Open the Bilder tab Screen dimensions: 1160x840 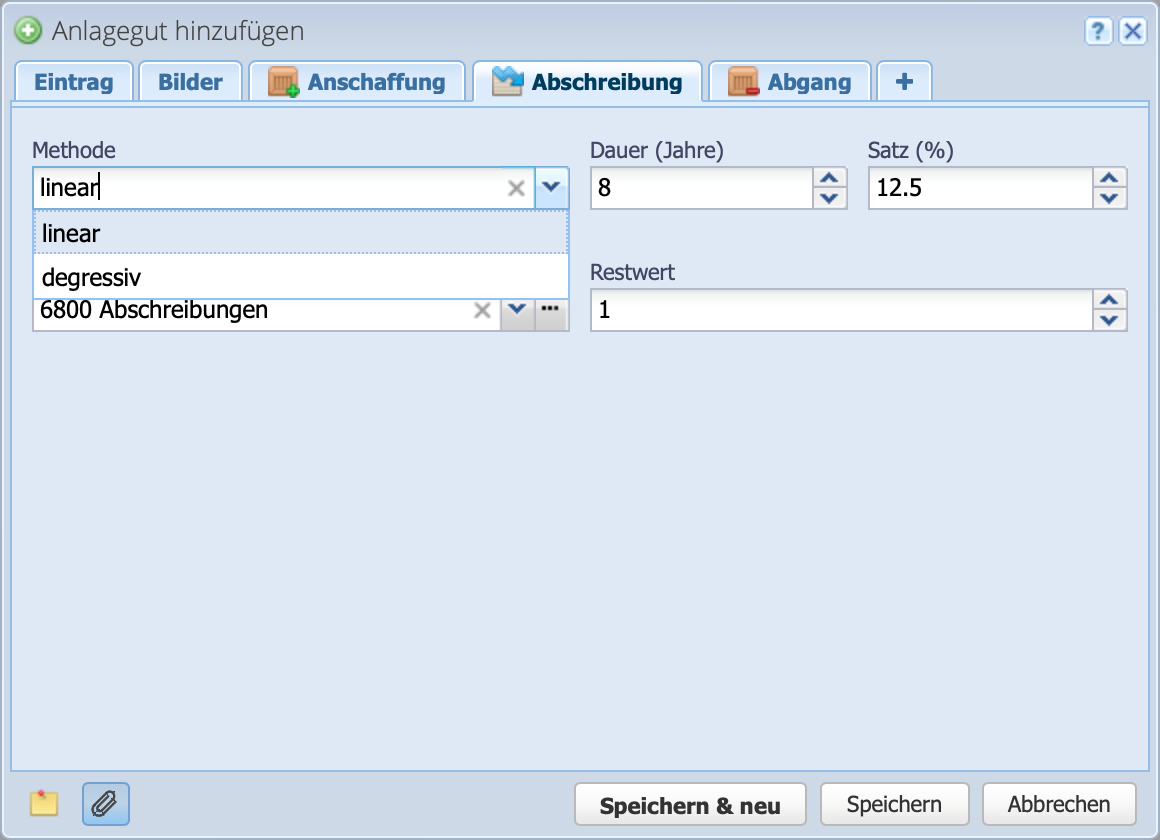pos(190,81)
